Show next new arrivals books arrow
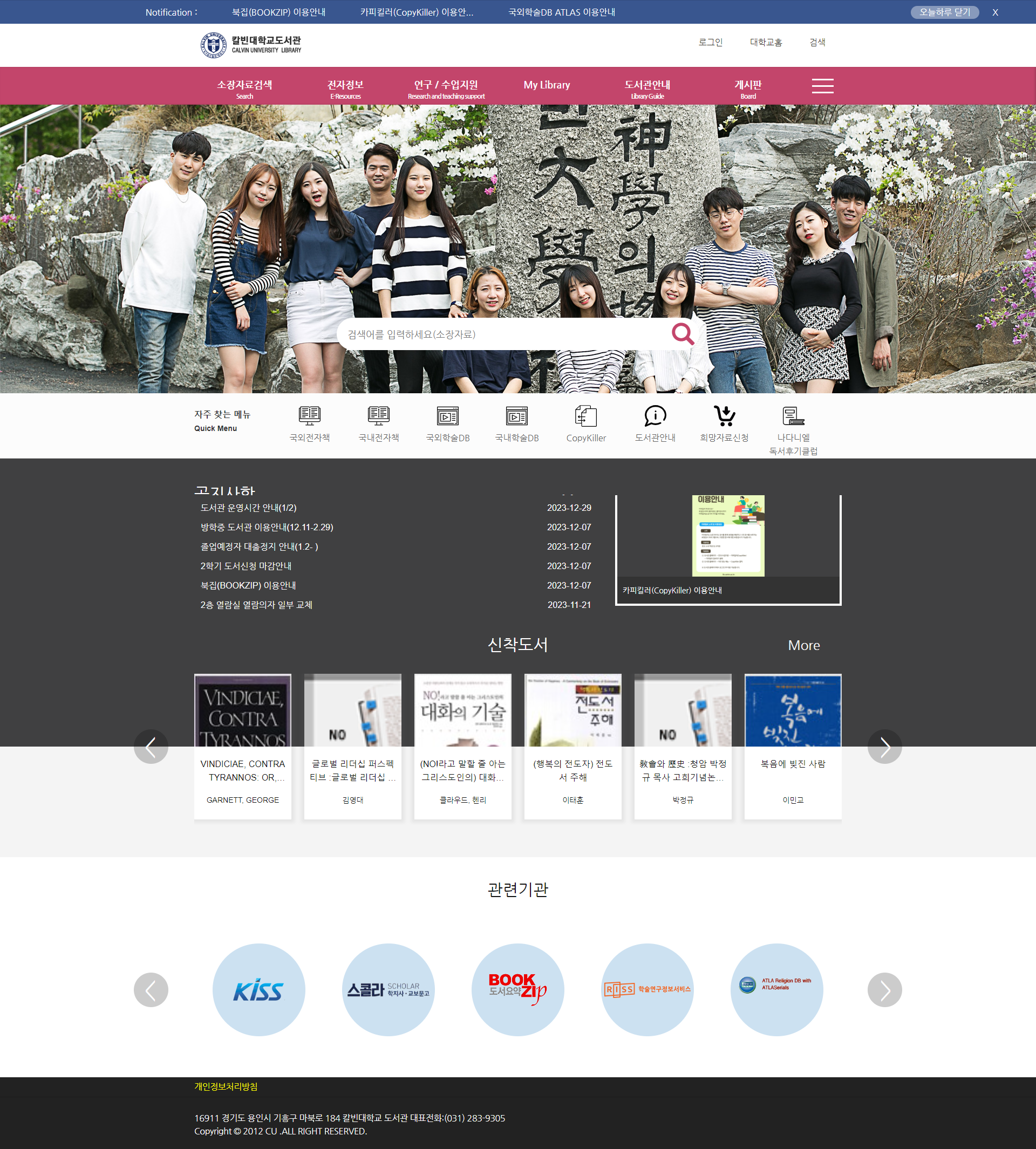Viewport: 1036px width, 1149px height. pos(884,747)
